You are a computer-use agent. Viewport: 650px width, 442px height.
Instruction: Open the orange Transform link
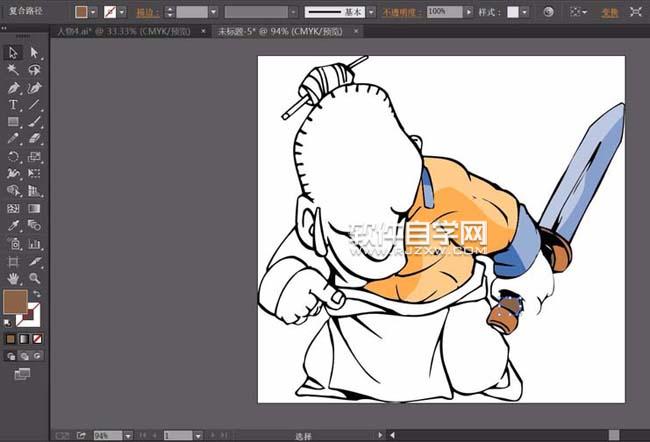(609, 13)
